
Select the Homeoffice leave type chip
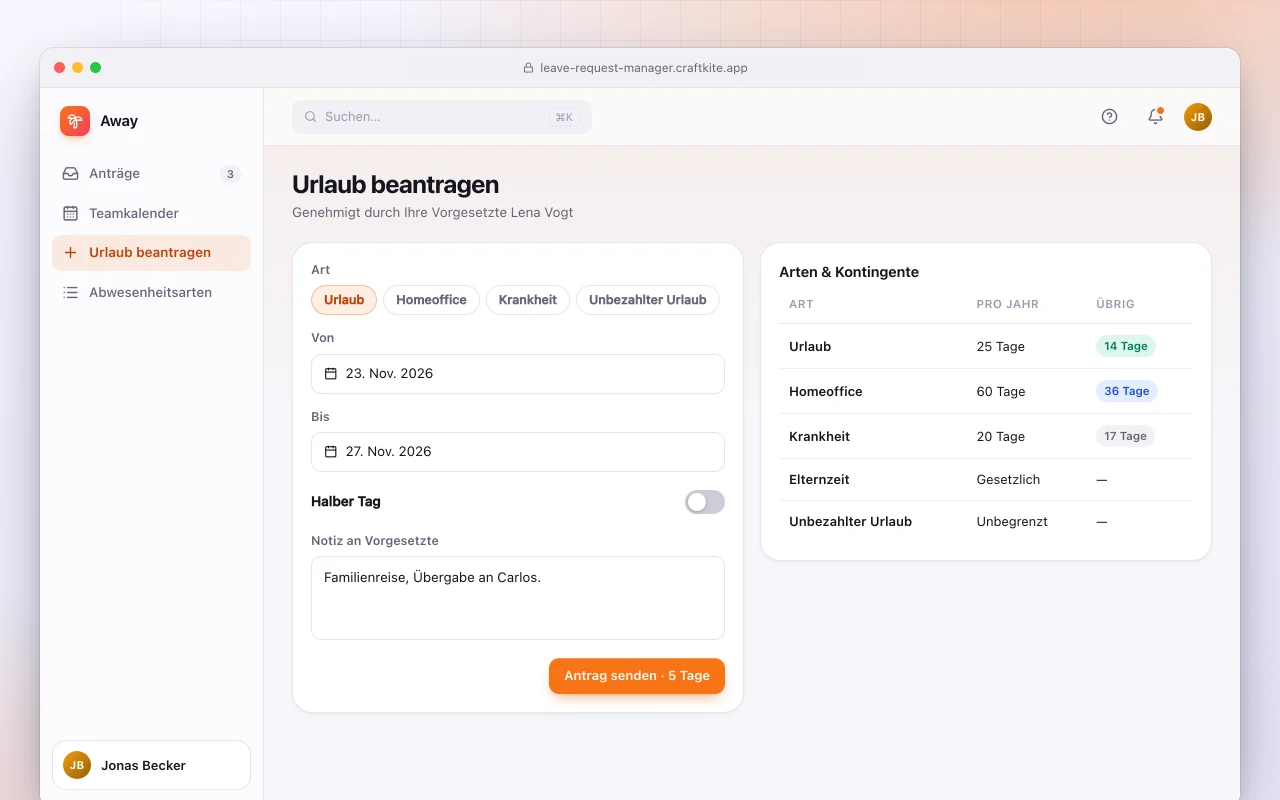pyautogui.click(x=431, y=300)
